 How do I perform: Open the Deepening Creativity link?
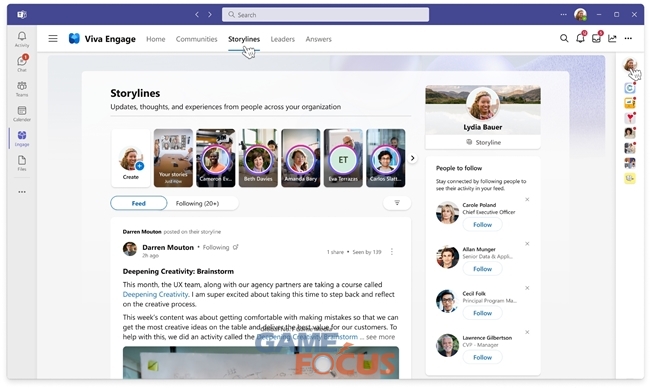[155, 294]
